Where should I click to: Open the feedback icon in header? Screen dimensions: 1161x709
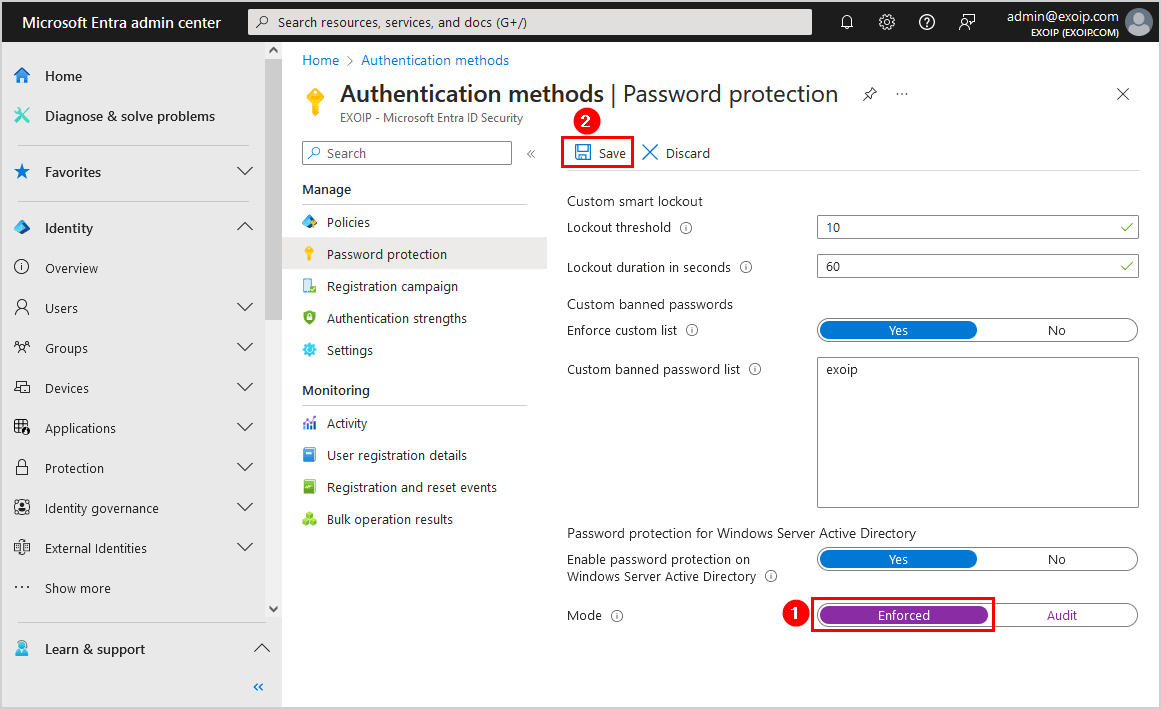coord(967,22)
